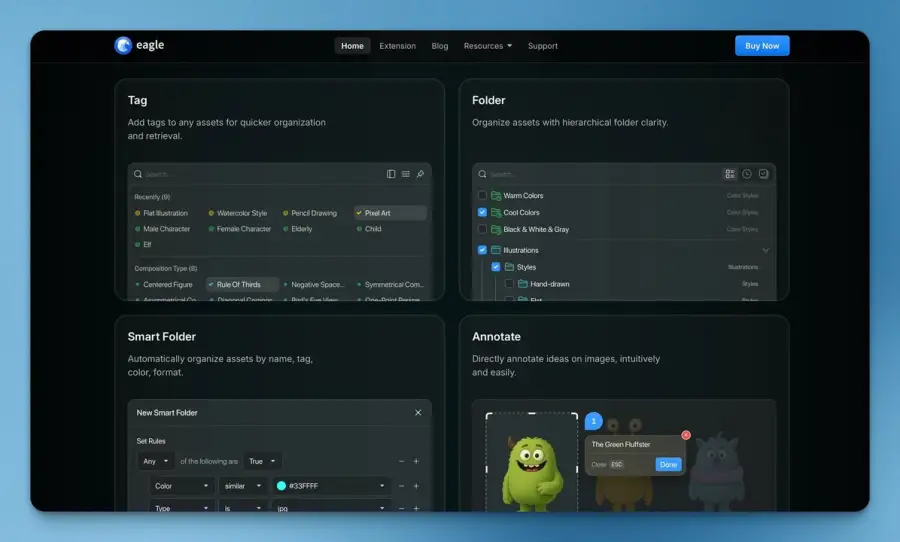
Task: Click the Illustrations folder icon
Action: [496, 250]
